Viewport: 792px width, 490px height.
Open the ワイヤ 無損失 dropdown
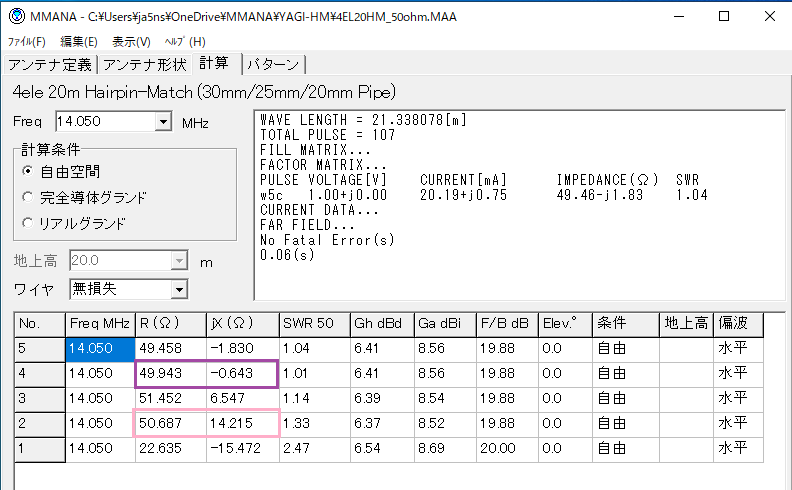[x=179, y=289]
